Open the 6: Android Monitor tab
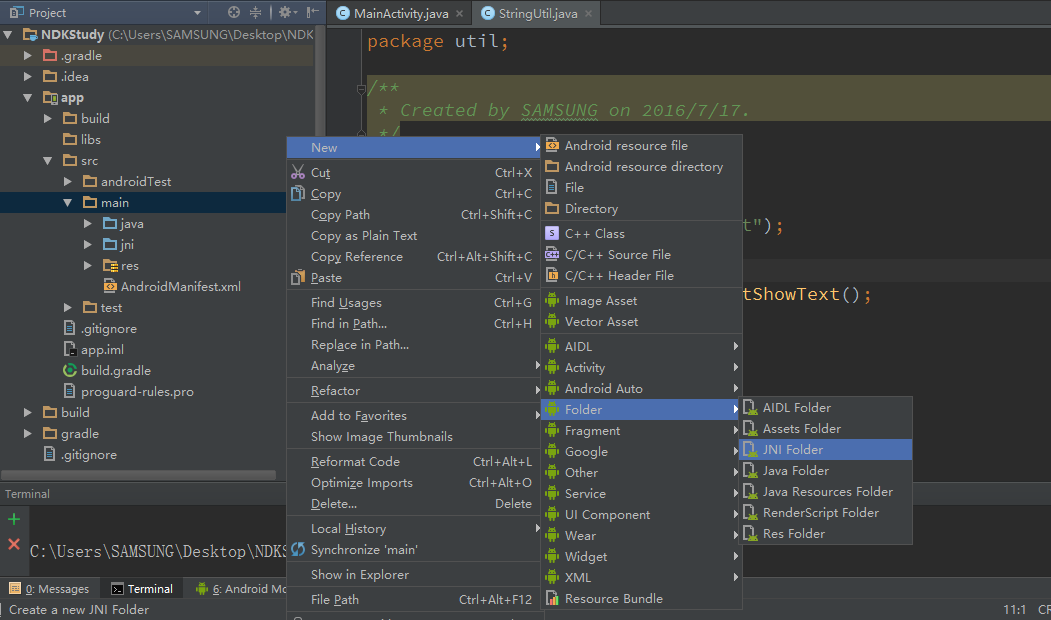Image resolution: width=1051 pixels, height=620 pixels. (241, 588)
